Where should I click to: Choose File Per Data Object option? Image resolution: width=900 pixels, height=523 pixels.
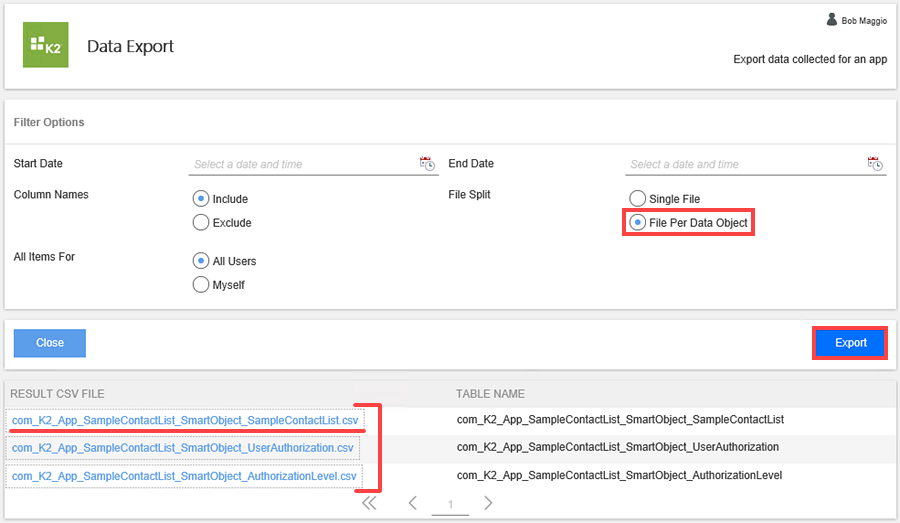pyautogui.click(x=637, y=222)
